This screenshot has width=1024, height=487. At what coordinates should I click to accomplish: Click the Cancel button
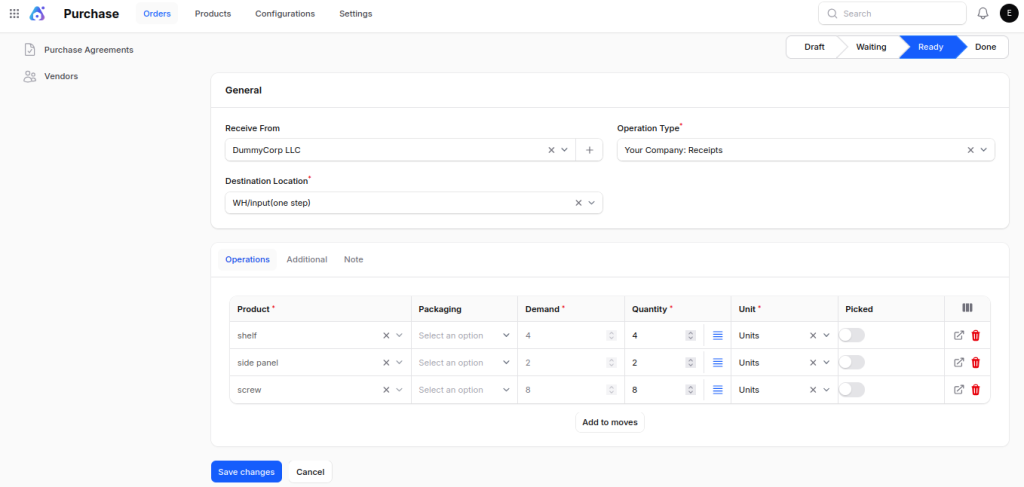pos(310,472)
